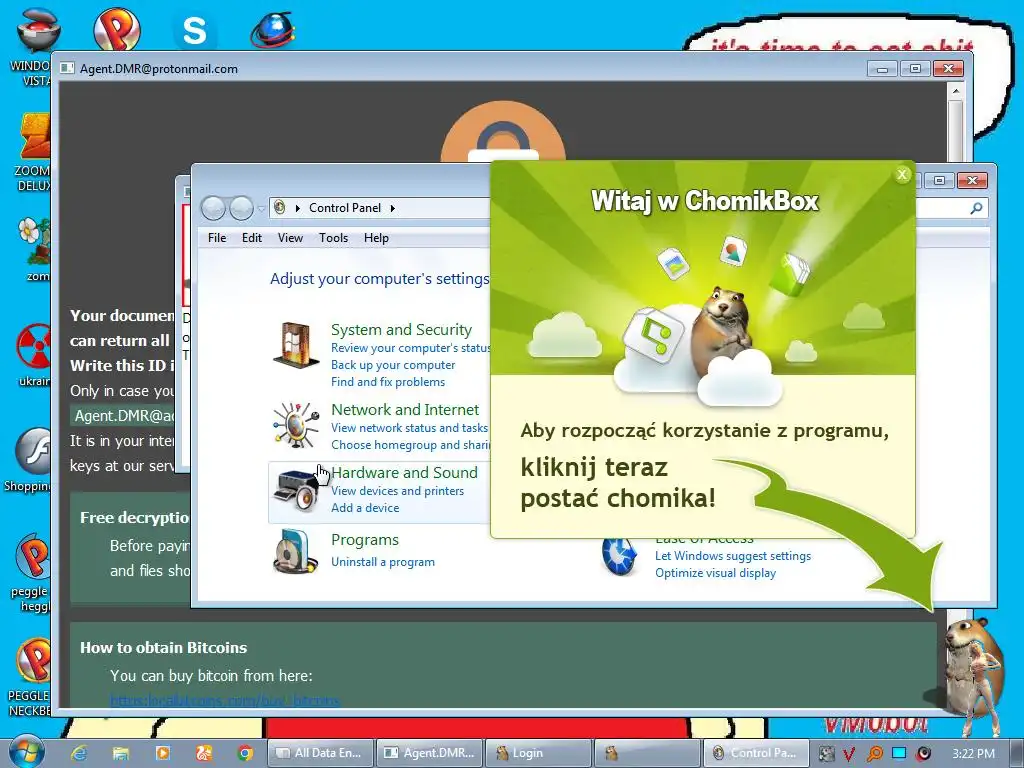The height and width of the screenshot is (768, 1024).
Task: Click the taskbar clock showing 3:22 PM
Action: 973,754
